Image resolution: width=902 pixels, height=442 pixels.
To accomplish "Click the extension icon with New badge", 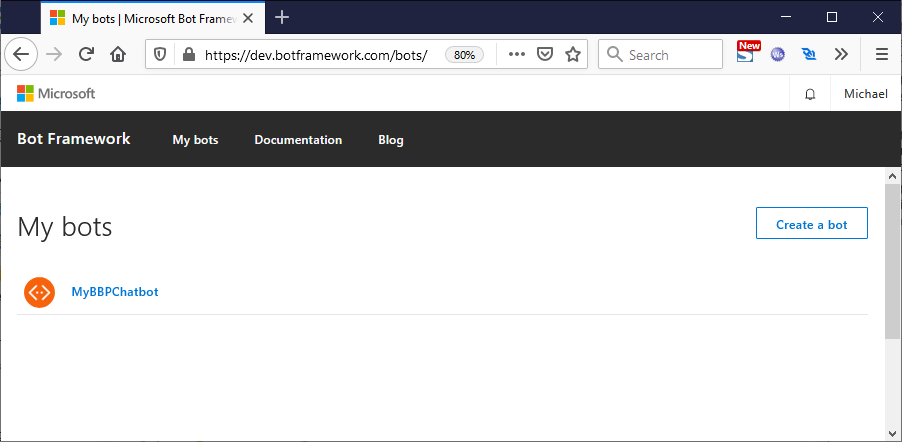I will coord(747,52).
